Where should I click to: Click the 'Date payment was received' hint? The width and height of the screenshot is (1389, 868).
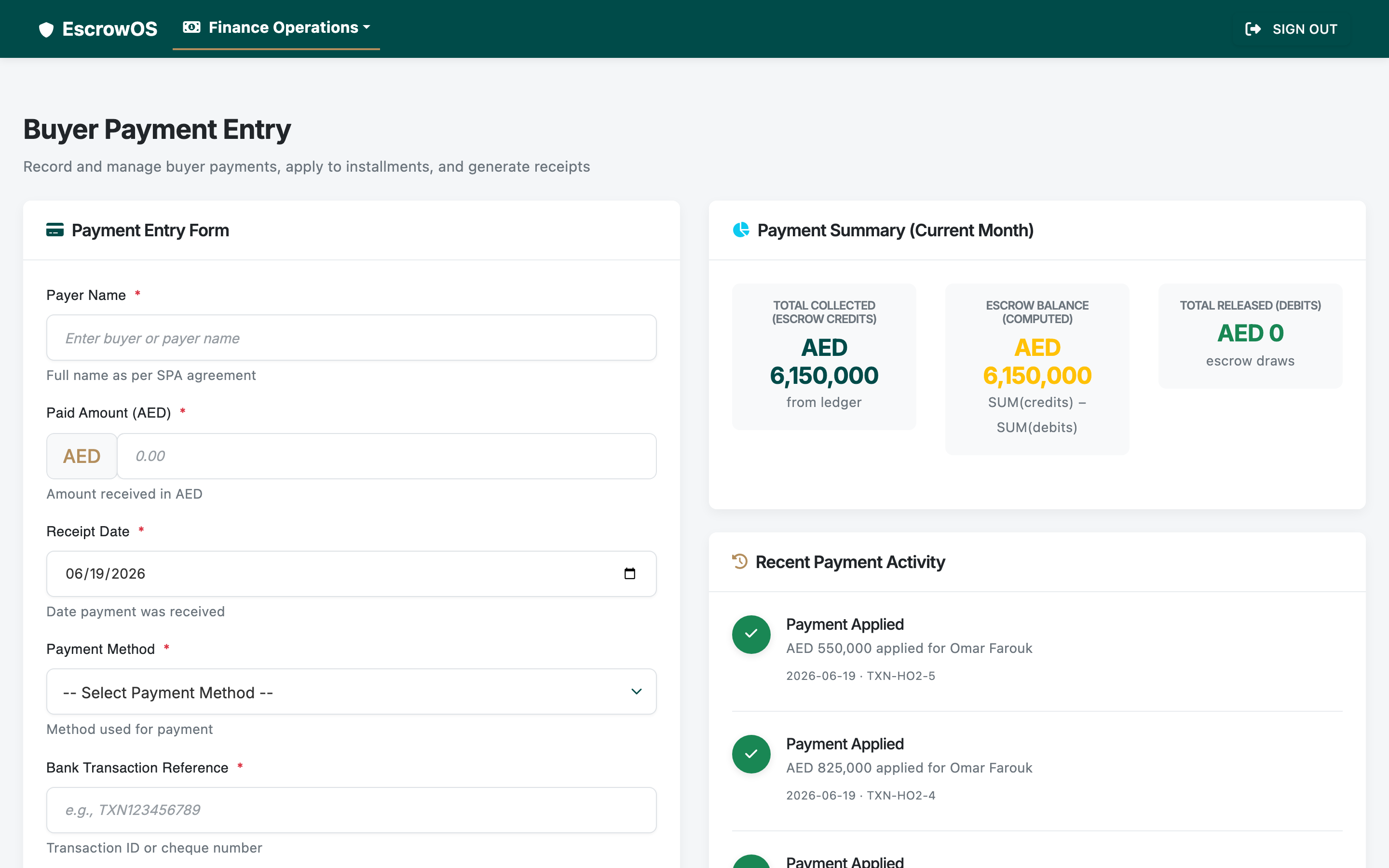coord(136,611)
